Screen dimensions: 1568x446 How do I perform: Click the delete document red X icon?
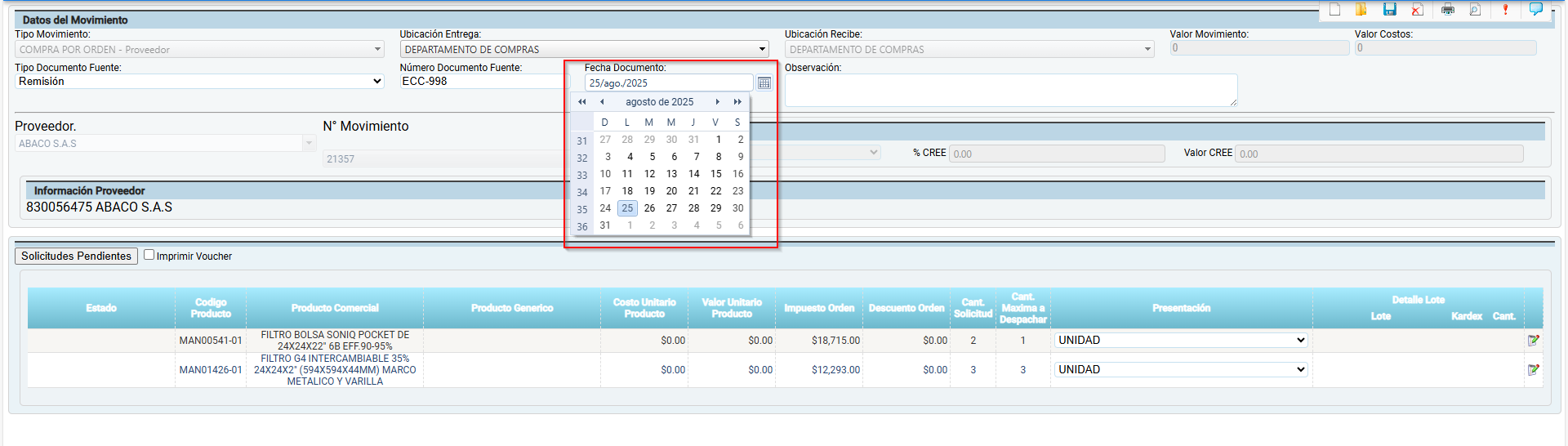point(1417,10)
